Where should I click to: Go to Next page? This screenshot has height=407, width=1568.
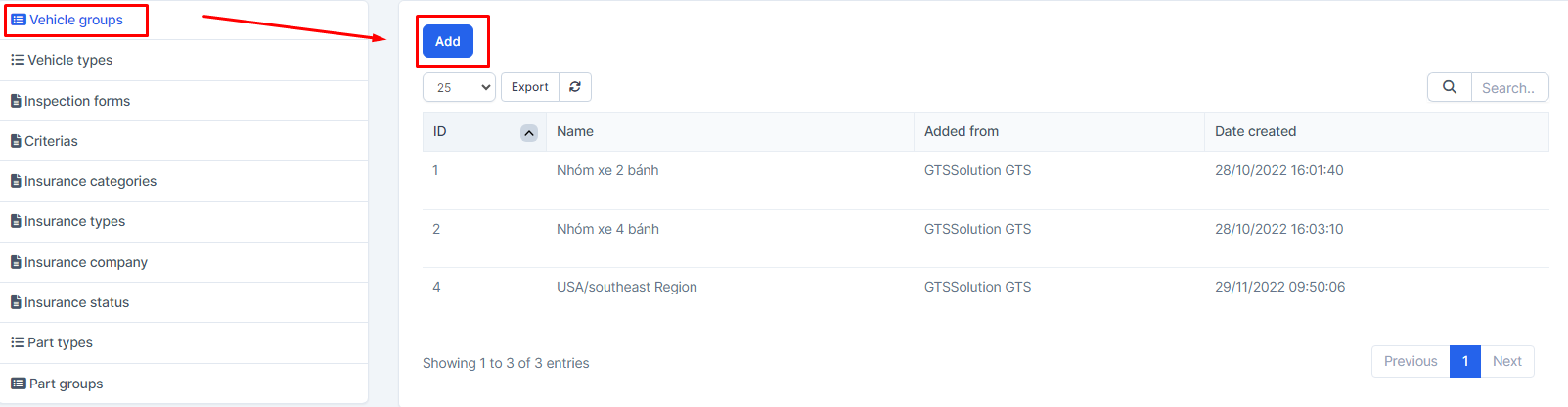point(1506,361)
